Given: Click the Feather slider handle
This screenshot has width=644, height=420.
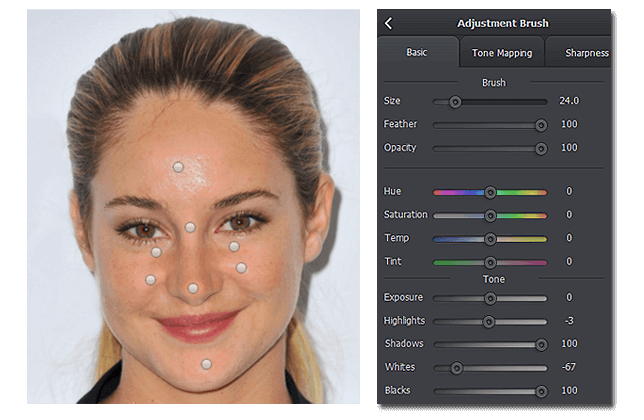Looking at the screenshot, I should (x=541, y=125).
